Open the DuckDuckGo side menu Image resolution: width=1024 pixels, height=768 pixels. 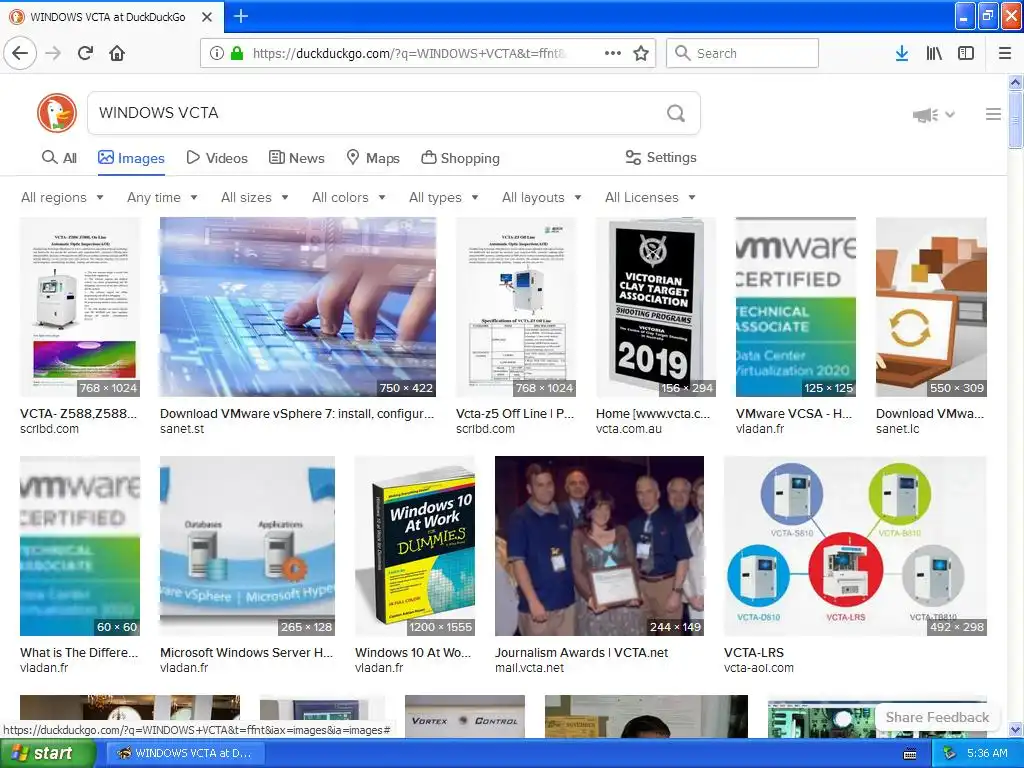click(993, 114)
